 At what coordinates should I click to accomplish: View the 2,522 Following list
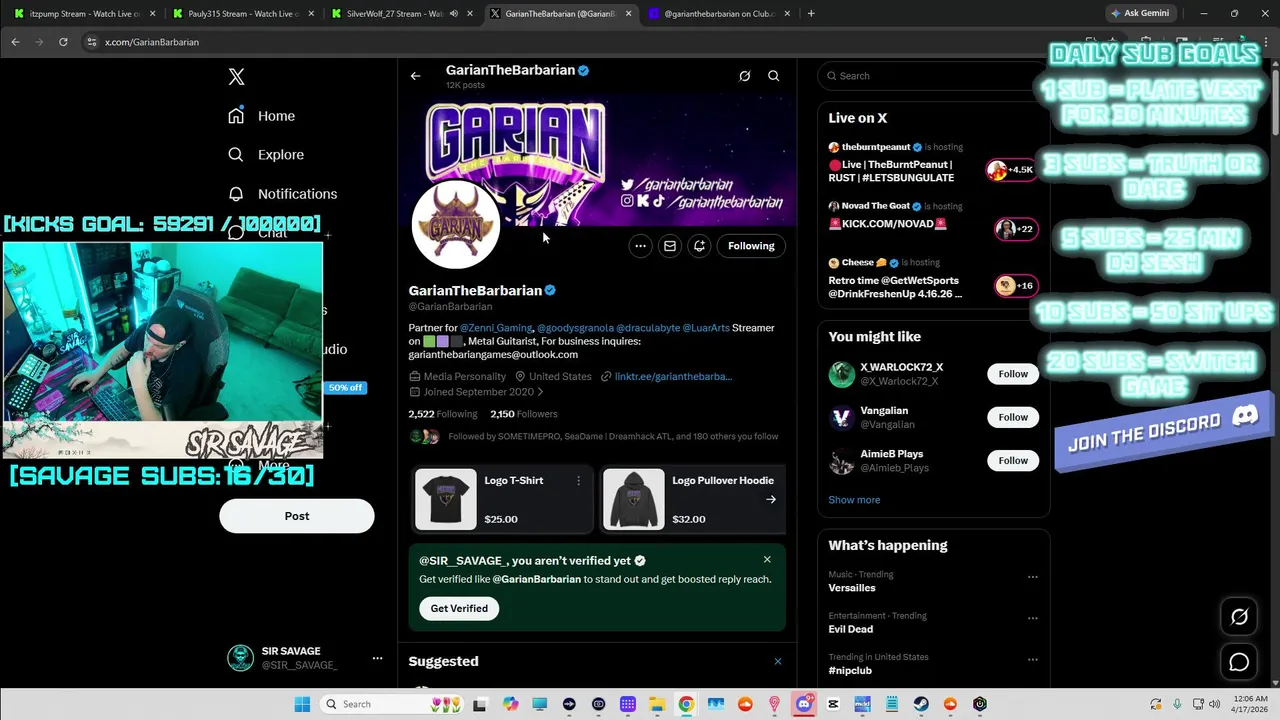443,414
